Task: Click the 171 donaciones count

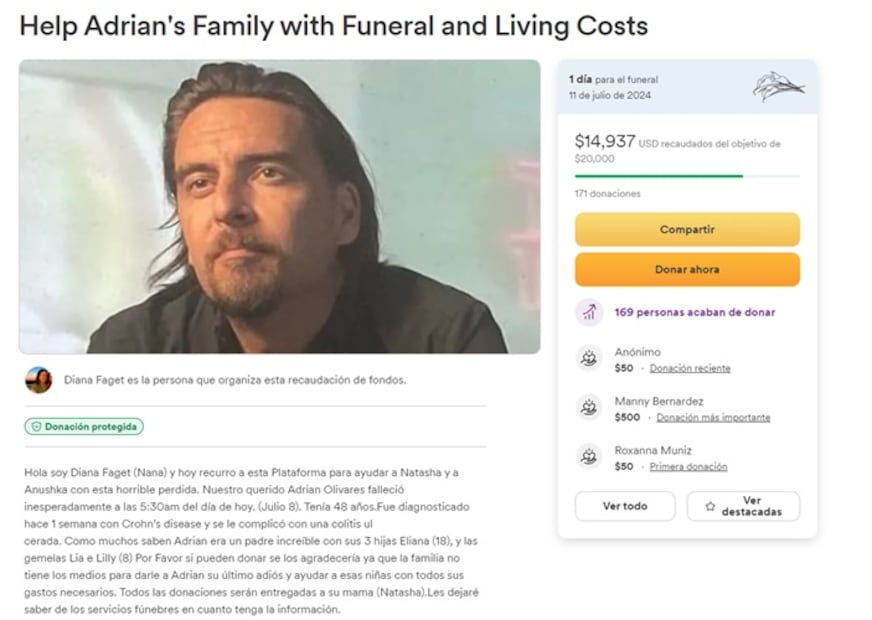Action: click(x=607, y=193)
